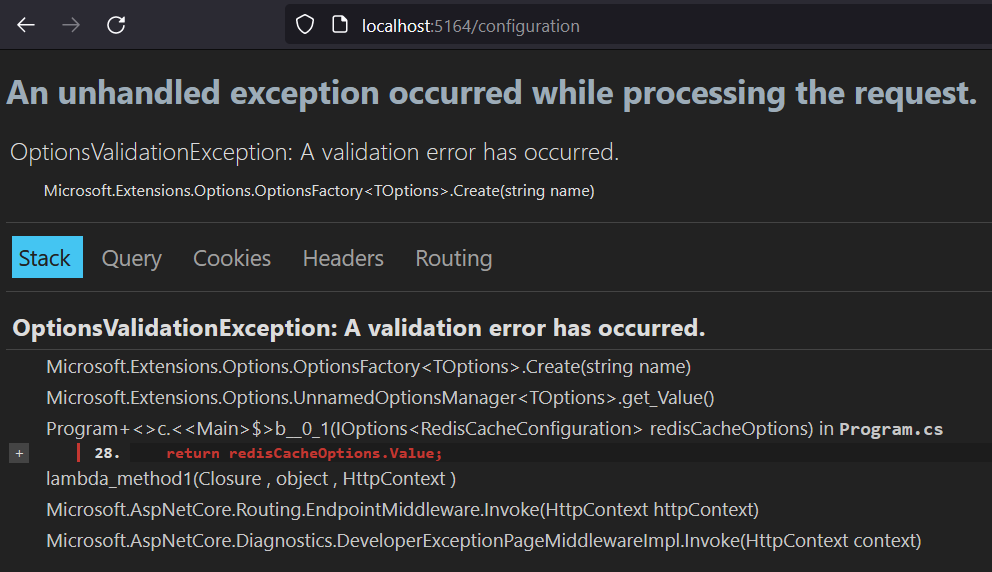Click the line number 28 marker
Viewport: 992px width, 572px height.
coord(107,453)
